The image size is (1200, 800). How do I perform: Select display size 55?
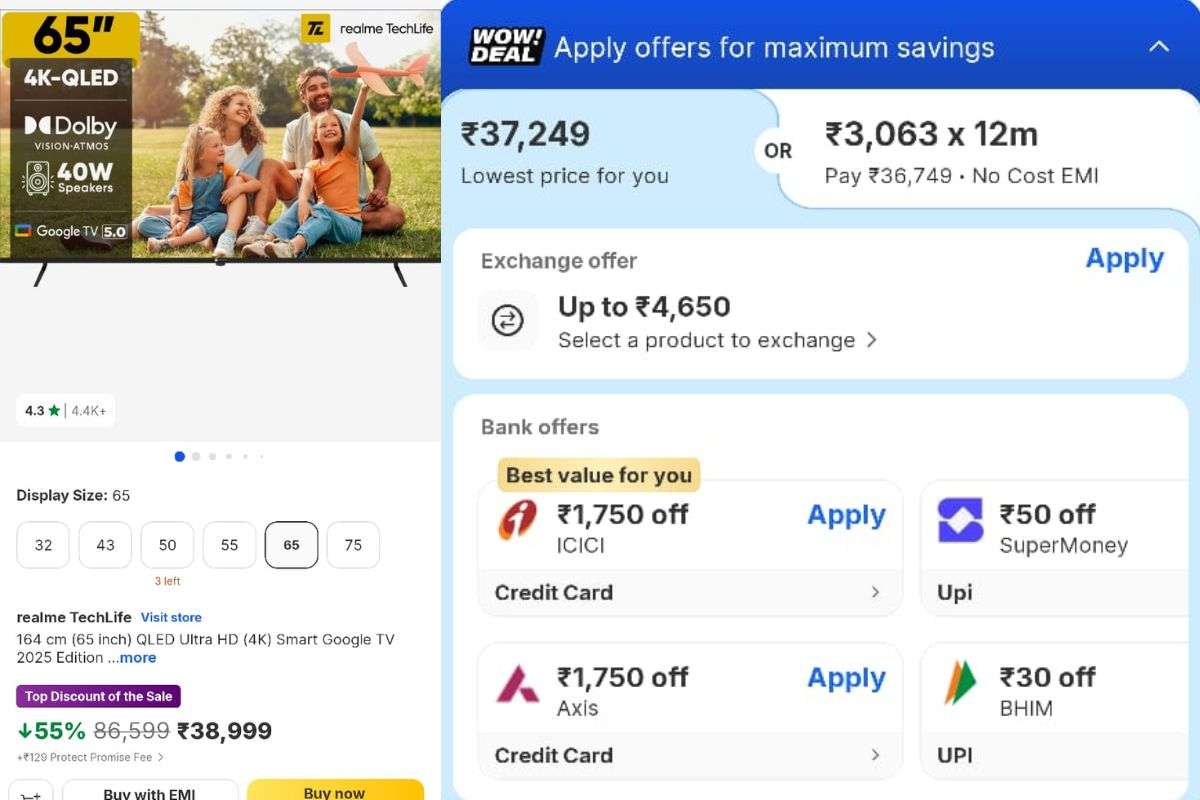pyautogui.click(x=229, y=545)
